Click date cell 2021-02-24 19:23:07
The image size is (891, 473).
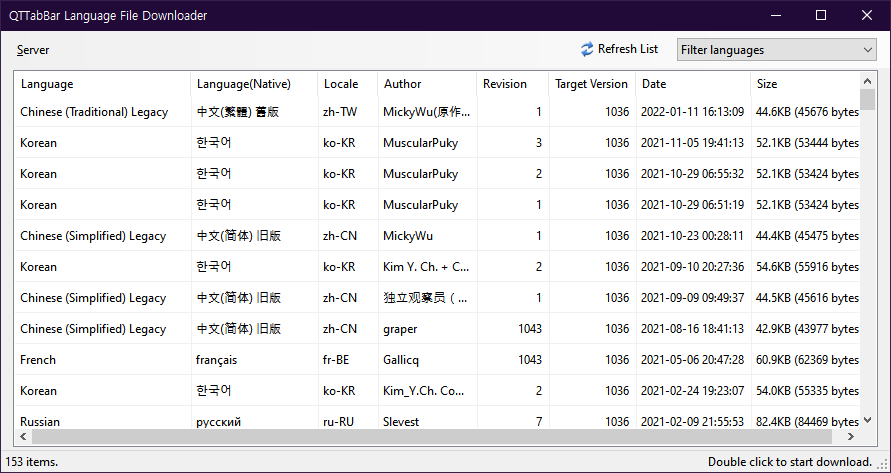tap(692, 391)
